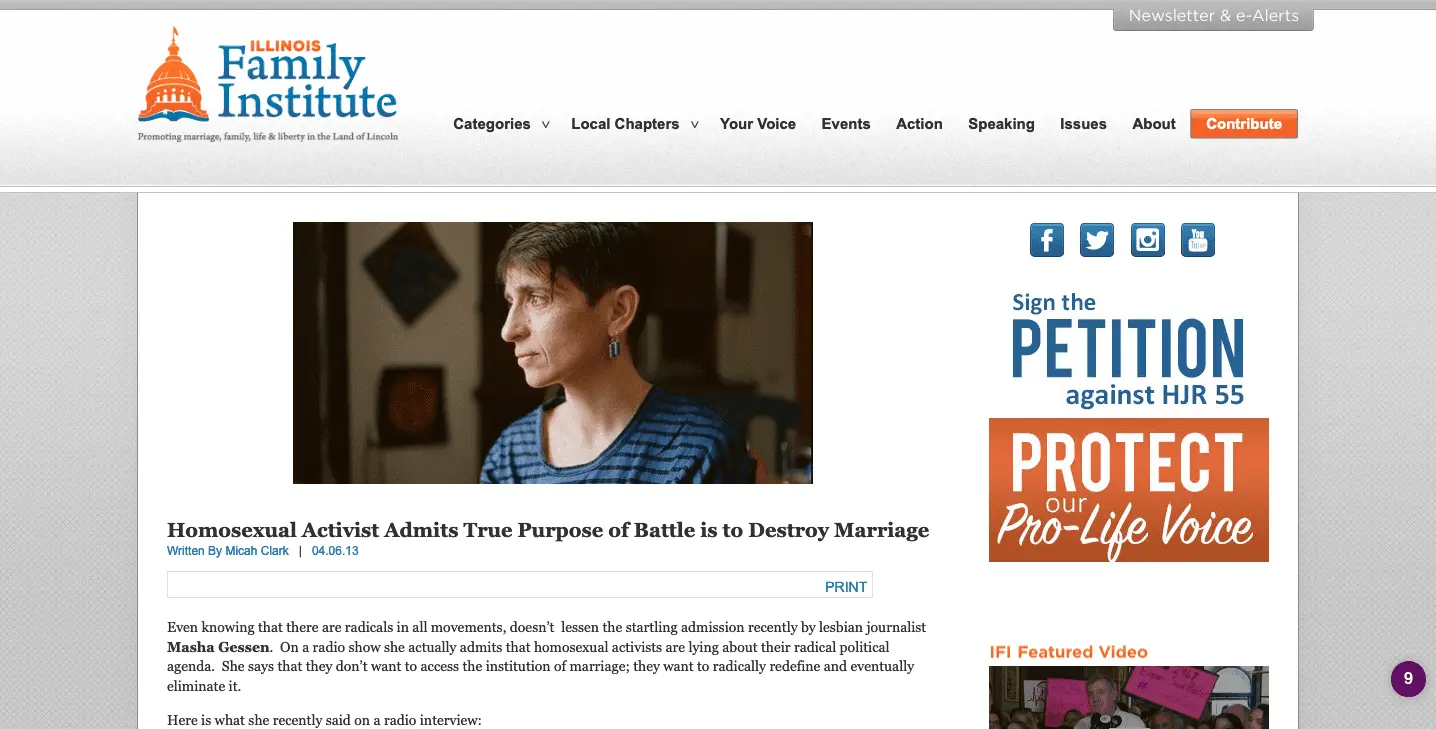The height and width of the screenshot is (729, 1436).
Task: Open the About page
Action: pyautogui.click(x=1154, y=124)
